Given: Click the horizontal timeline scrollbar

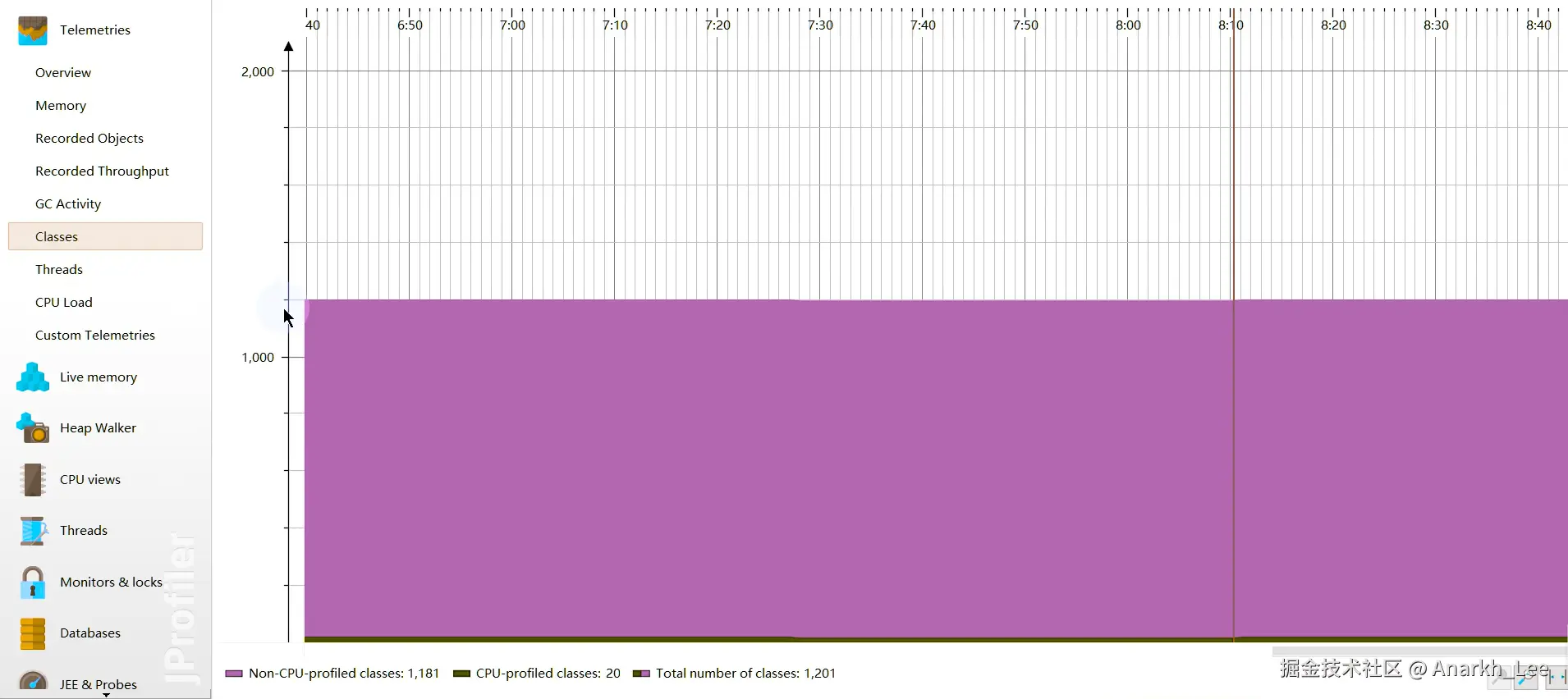Looking at the screenshot, I should pos(1419,651).
